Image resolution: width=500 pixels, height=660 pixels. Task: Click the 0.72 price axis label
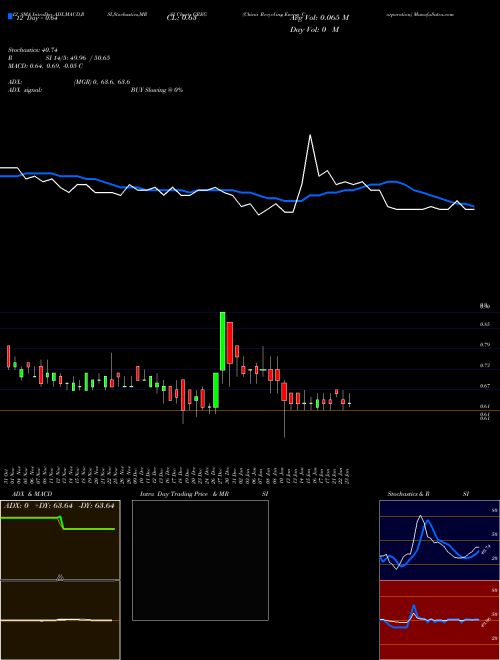tap(485, 365)
